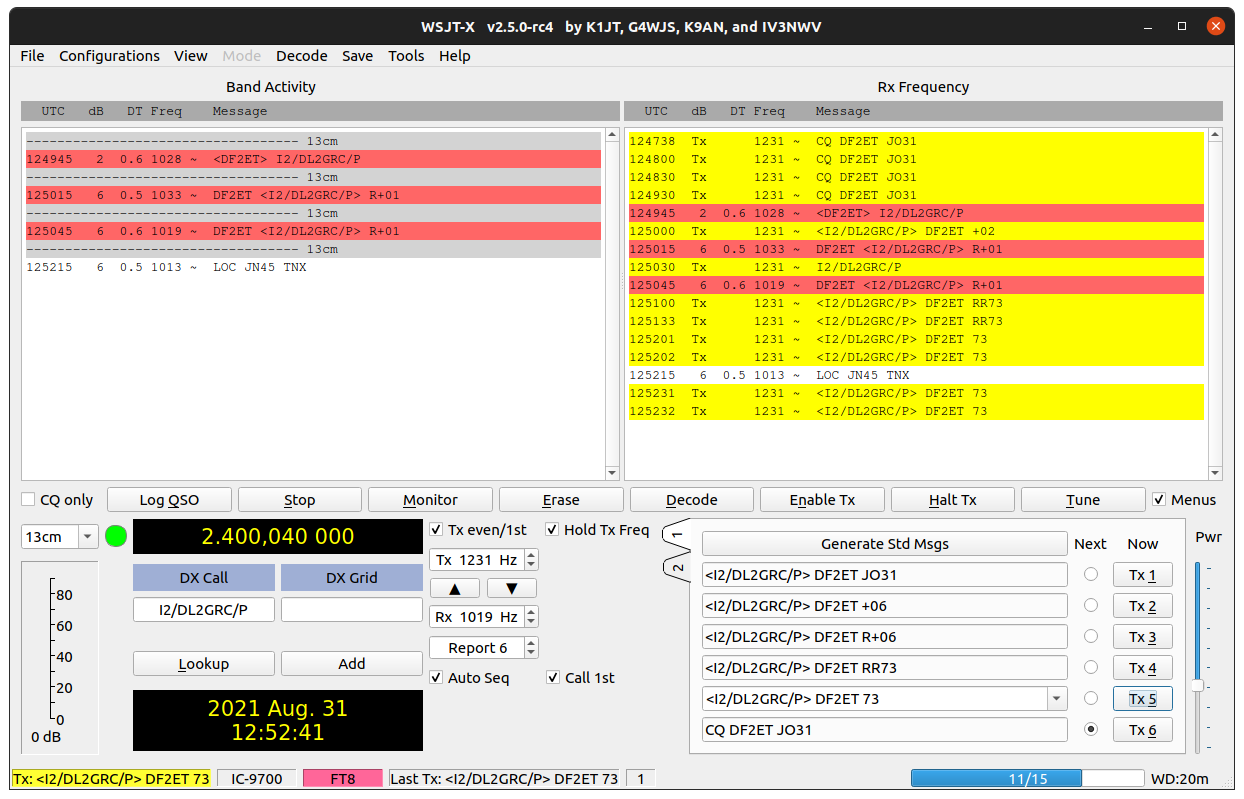This screenshot has height=799, width=1244.
Task: Edit the CQ DF2ET JO31 message field
Action: (884, 730)
